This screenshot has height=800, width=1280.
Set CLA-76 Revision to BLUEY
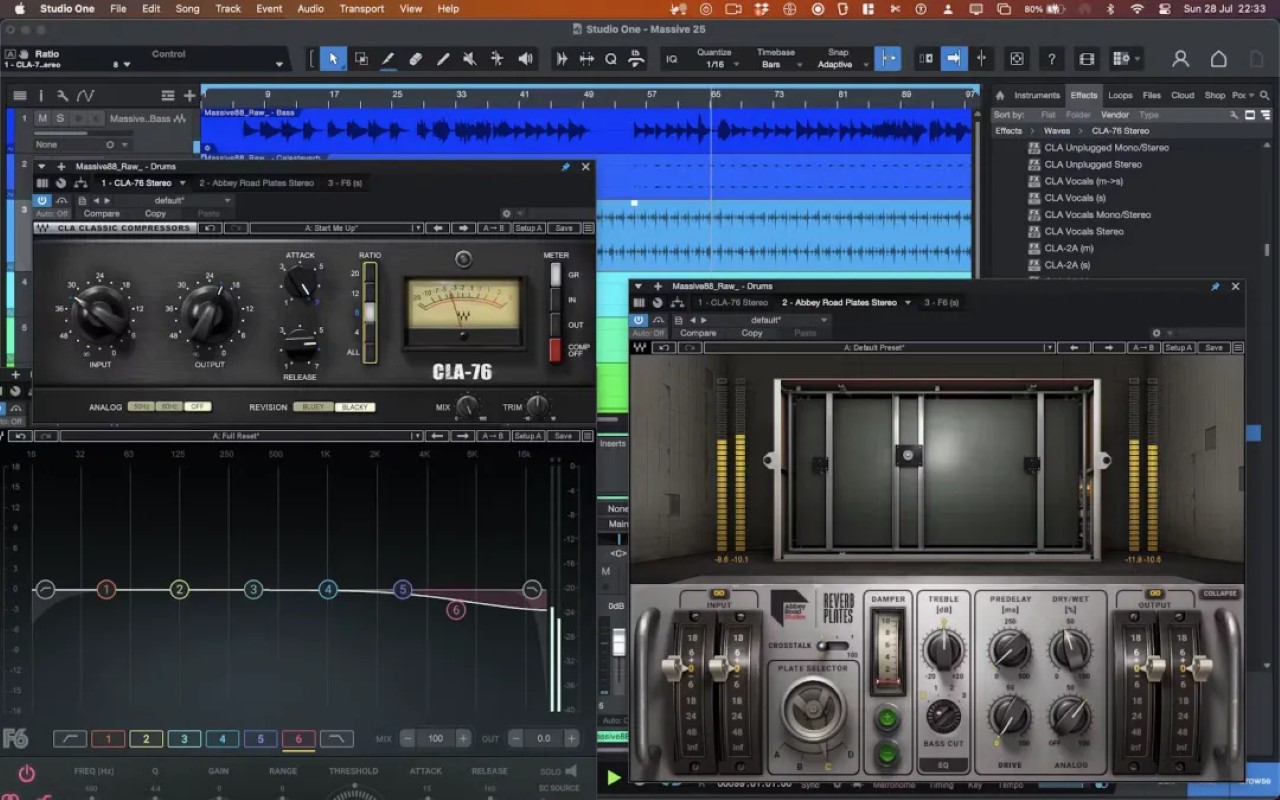coord(313,407)
